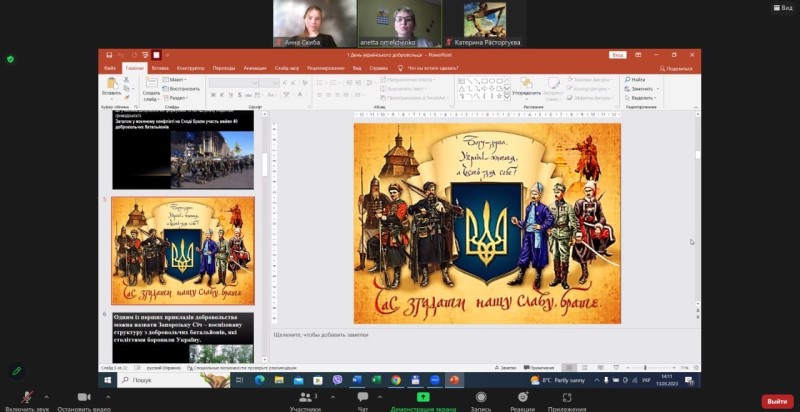The image size is (800, 412).
Task: Open the Раздел section dropdown
Action: click(x=176, y=98)
